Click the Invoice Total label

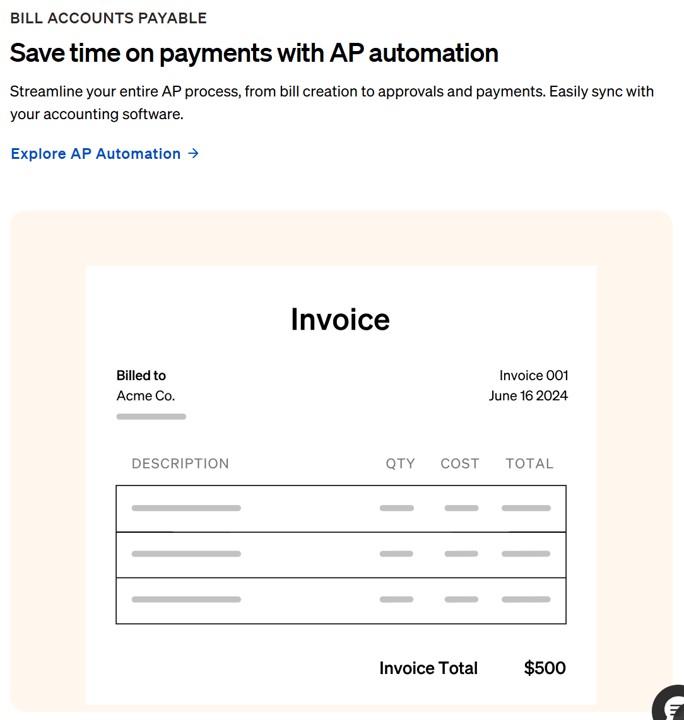coord(428,668)
